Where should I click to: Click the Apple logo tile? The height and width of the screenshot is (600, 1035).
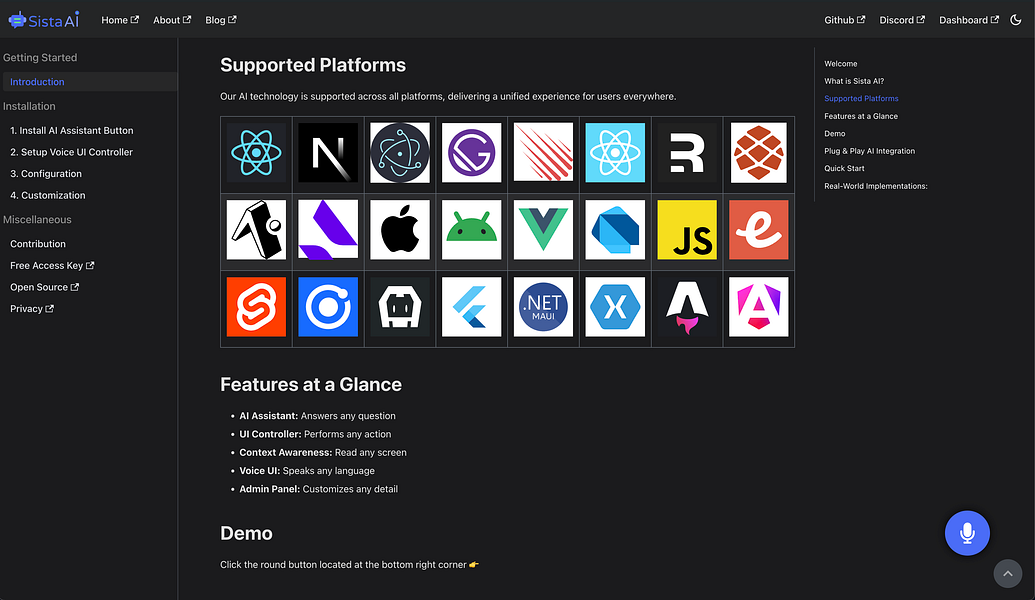click(x=400, y=230)
